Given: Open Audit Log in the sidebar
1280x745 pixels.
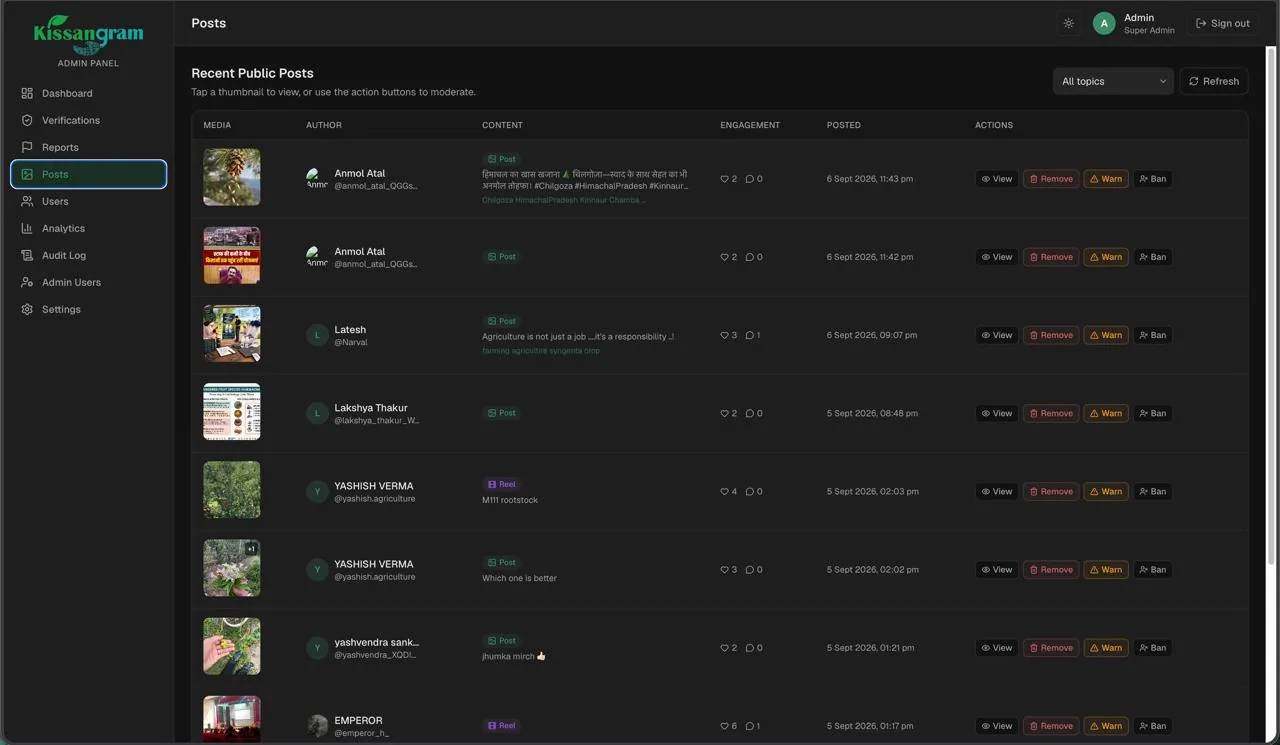Looking at the screenshot, I should pos(88,255).
